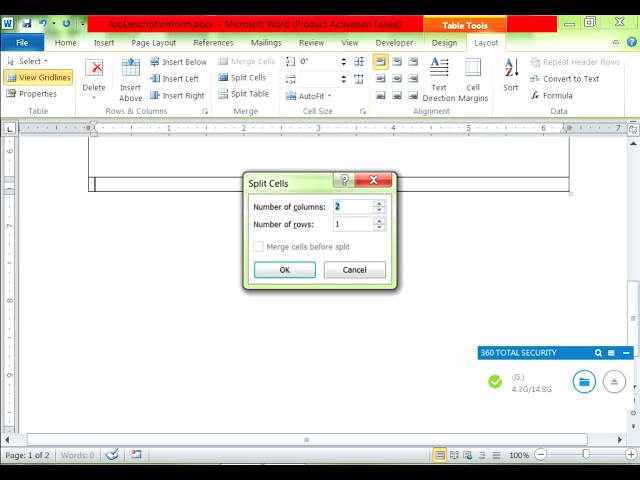Click the Delete table icon
The image size is (640, 480).
coord(94,68)
